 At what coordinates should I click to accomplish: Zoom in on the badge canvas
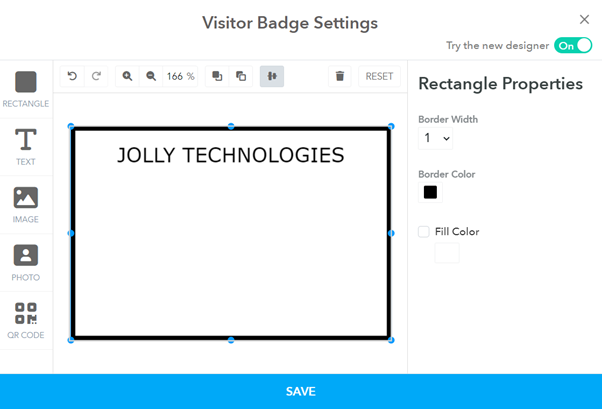point(127,76)
